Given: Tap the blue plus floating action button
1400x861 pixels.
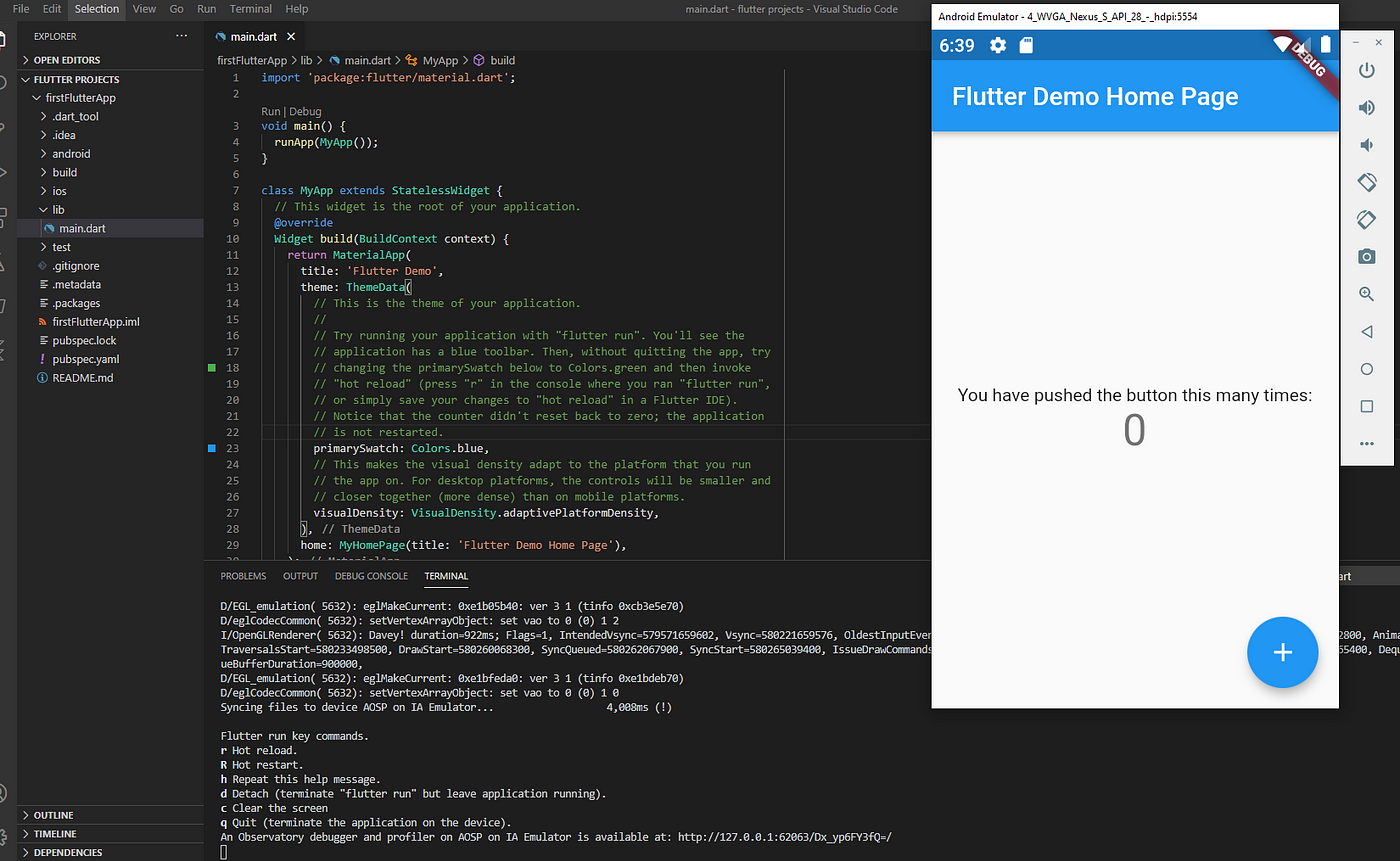Looking at the screenshot, I should tap(1282, 652).
